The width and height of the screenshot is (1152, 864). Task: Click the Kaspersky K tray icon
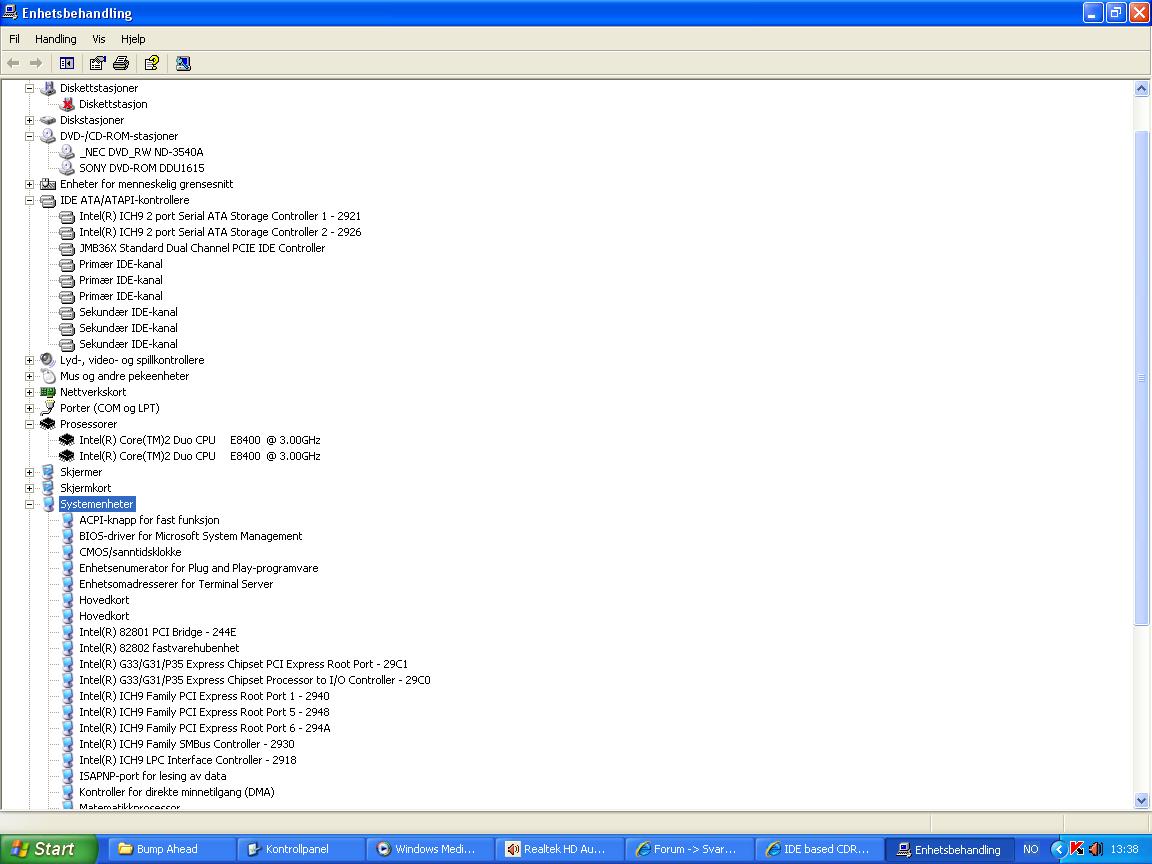pos(1077,849)
